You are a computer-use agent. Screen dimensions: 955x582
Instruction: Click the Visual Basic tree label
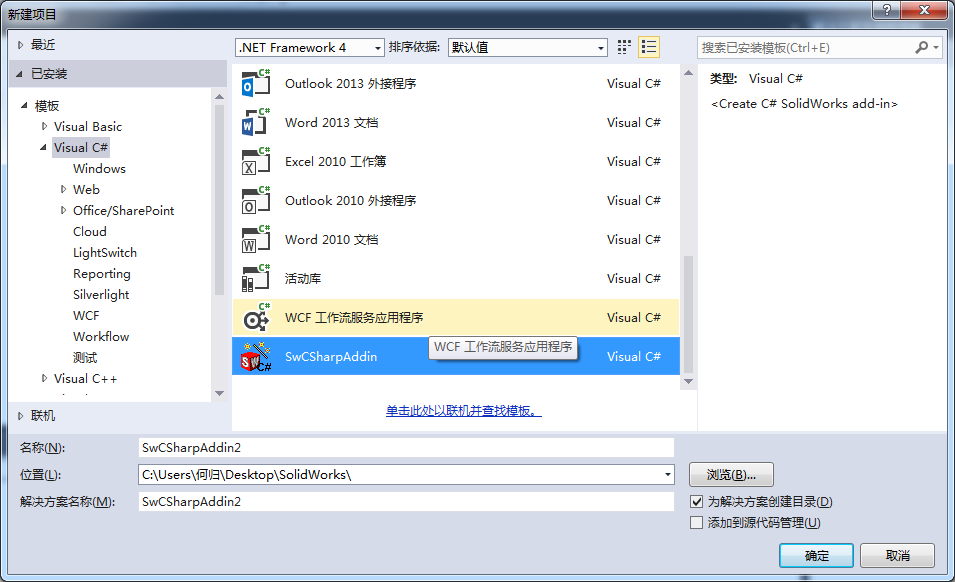88,127
